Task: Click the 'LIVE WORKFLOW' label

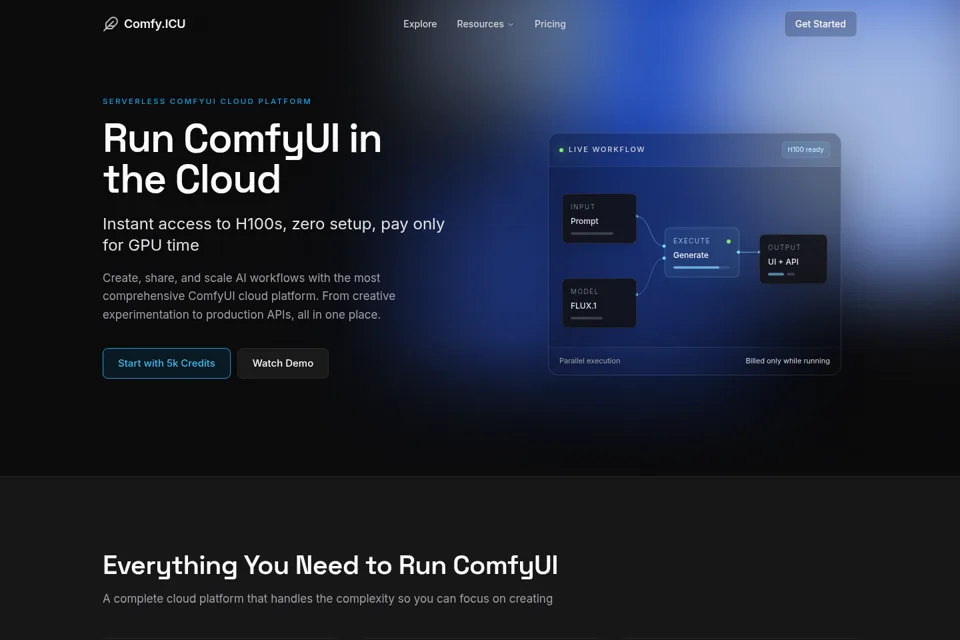Action: [x=606, y=149]
